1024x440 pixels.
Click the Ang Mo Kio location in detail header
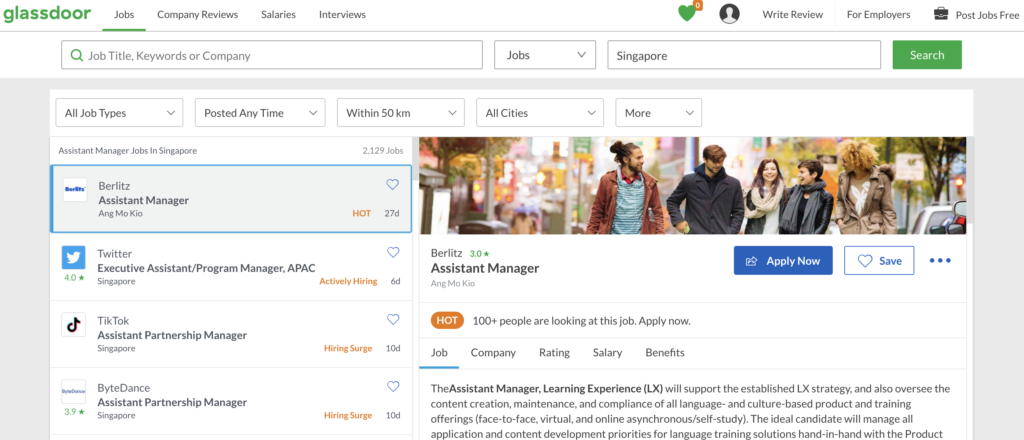pyautogui.click(x=453, y=283)
